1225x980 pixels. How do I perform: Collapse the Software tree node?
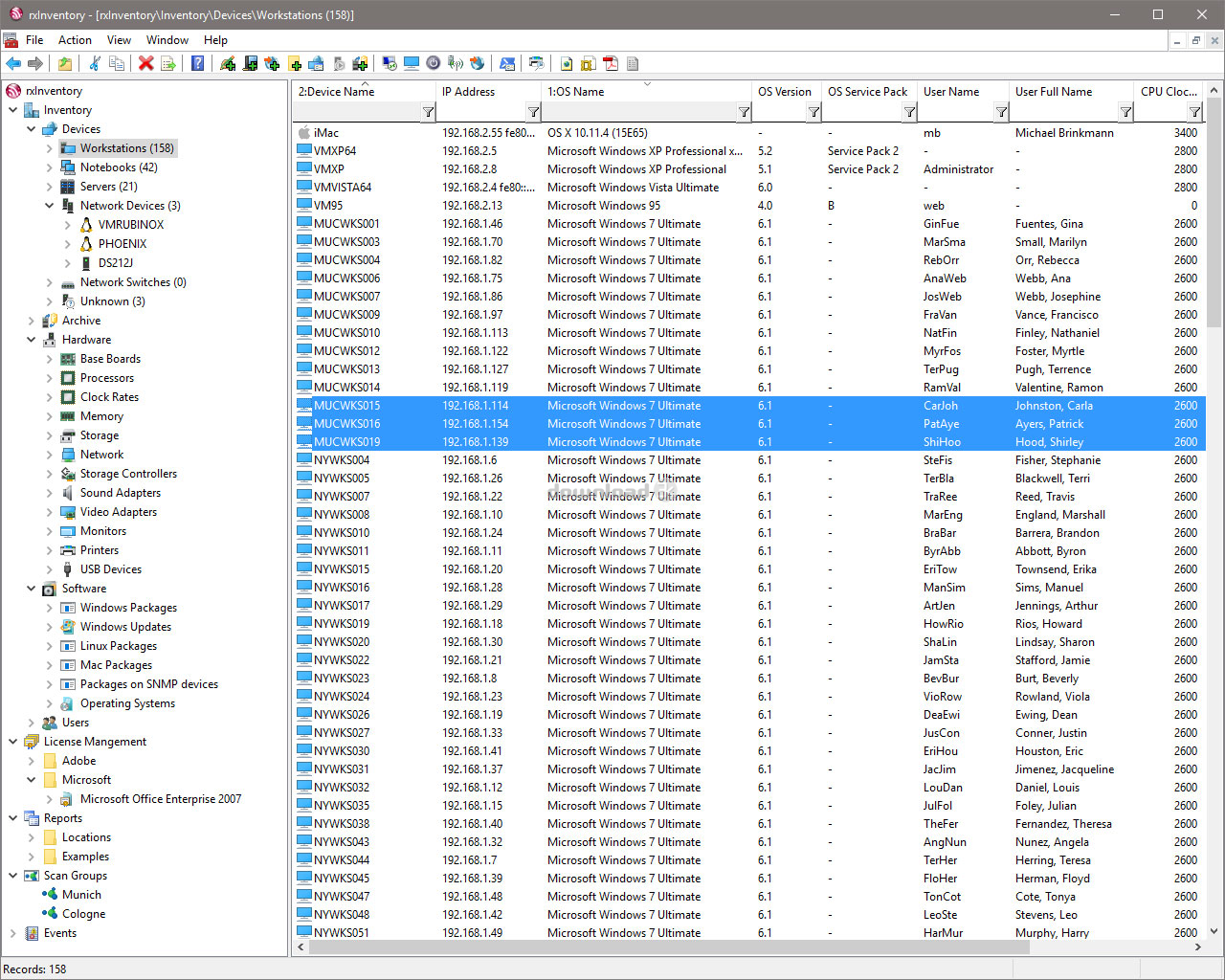pos(32,589)
